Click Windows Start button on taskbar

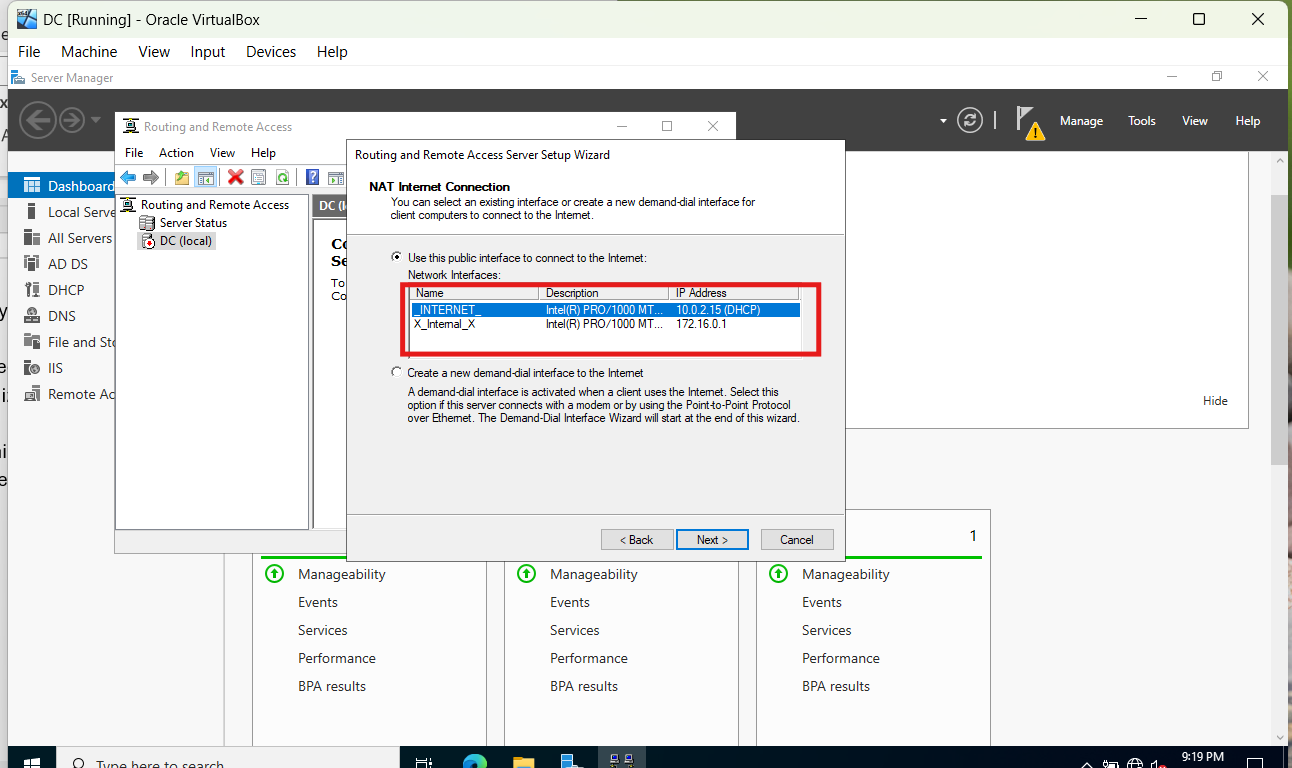[x=31, y=762]
